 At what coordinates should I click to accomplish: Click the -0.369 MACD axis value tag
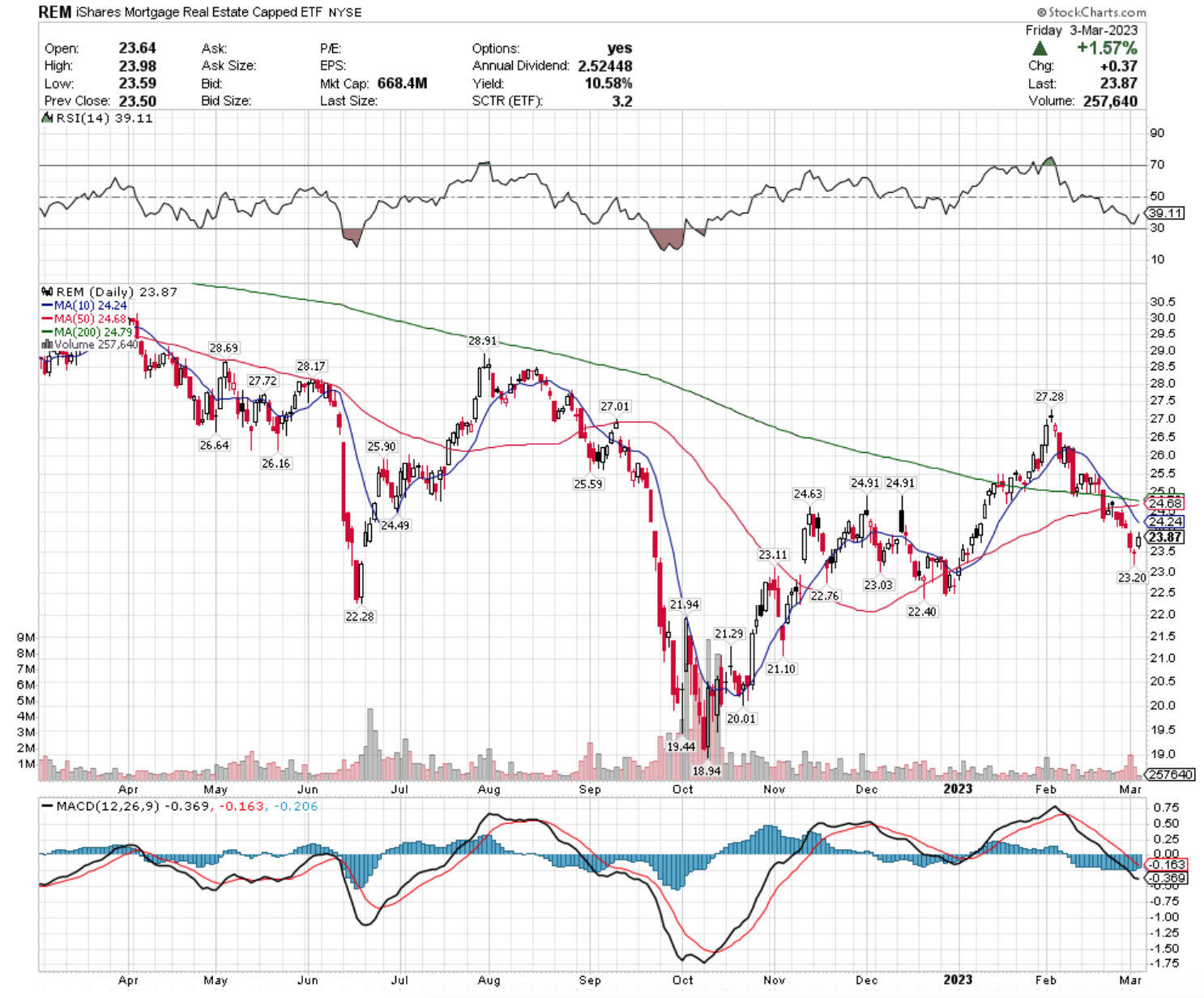[x=1168, y=877]
